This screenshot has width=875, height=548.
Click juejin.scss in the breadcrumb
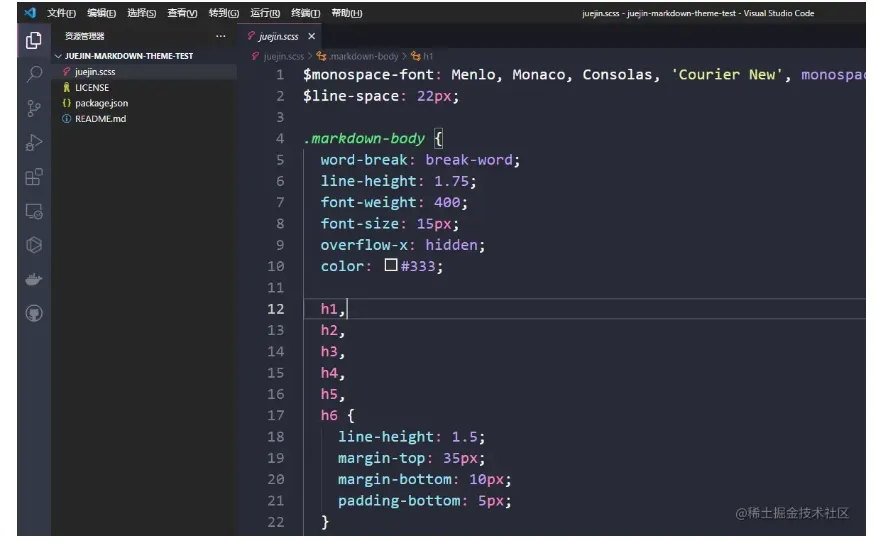[x=283, y=56]
